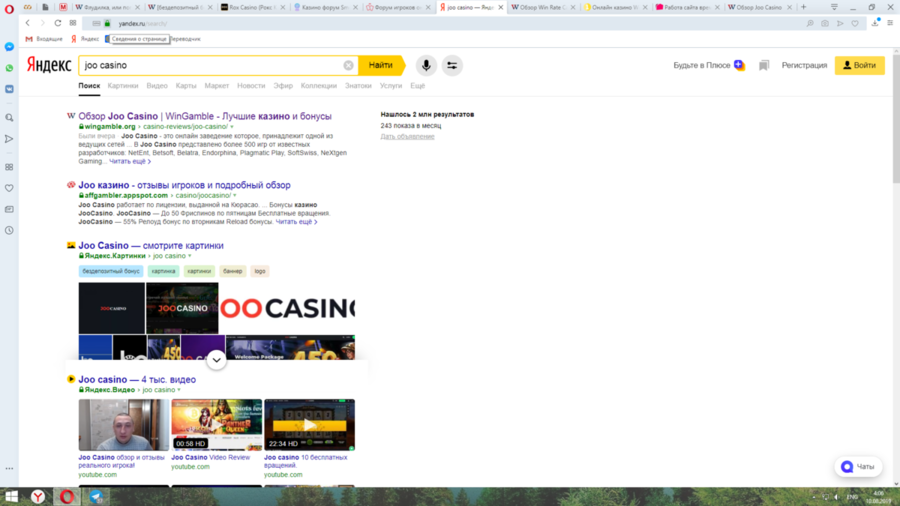Open wingamble.org result dropdown arrow

coord(232,127)
